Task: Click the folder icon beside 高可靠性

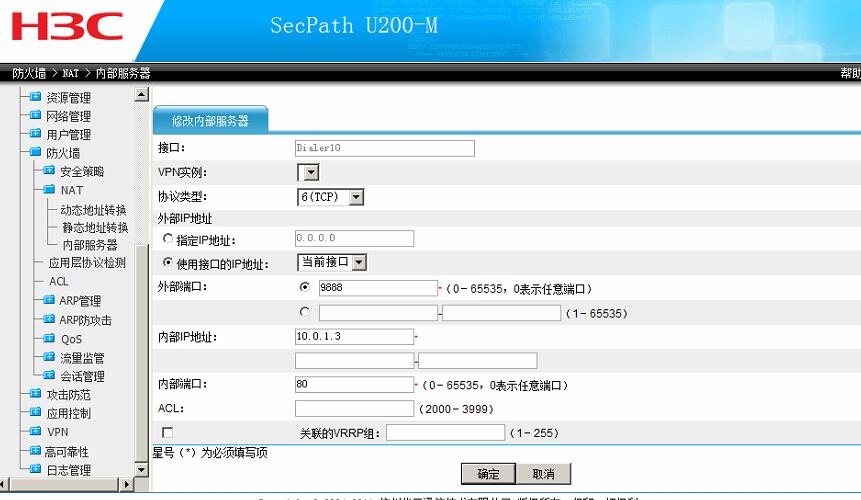Action: [35, 451]
